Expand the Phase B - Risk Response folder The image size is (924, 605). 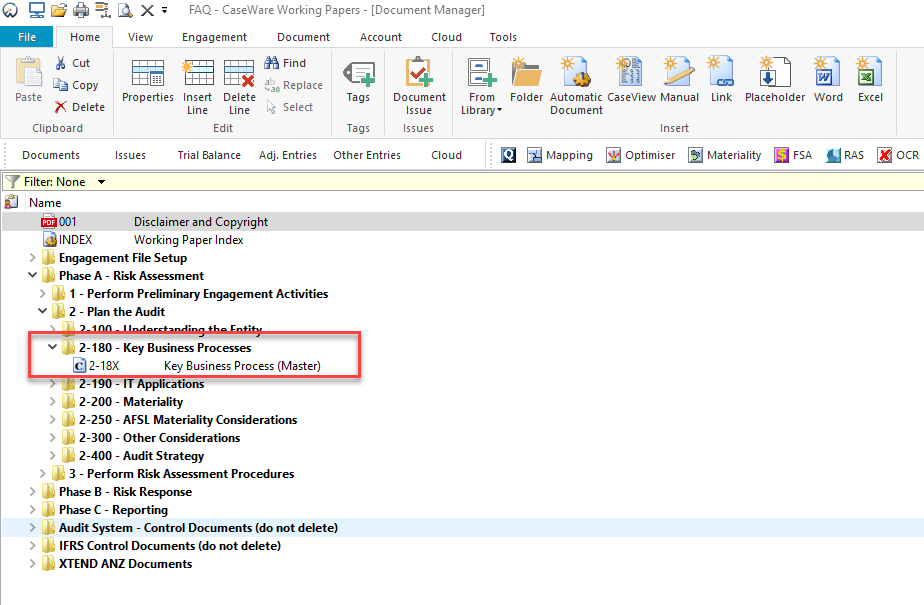[32, 491]
